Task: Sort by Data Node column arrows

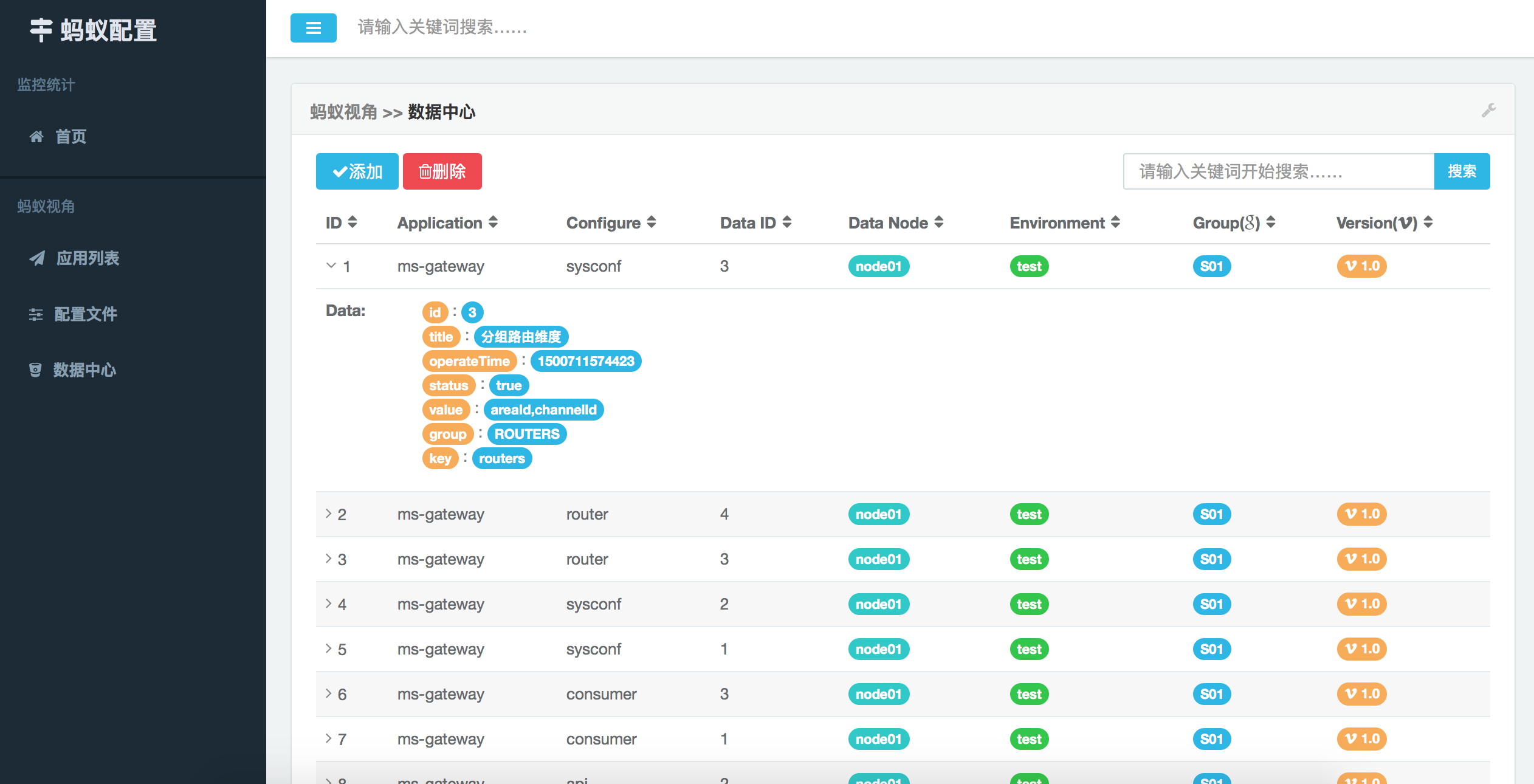Action: (939, 222)
